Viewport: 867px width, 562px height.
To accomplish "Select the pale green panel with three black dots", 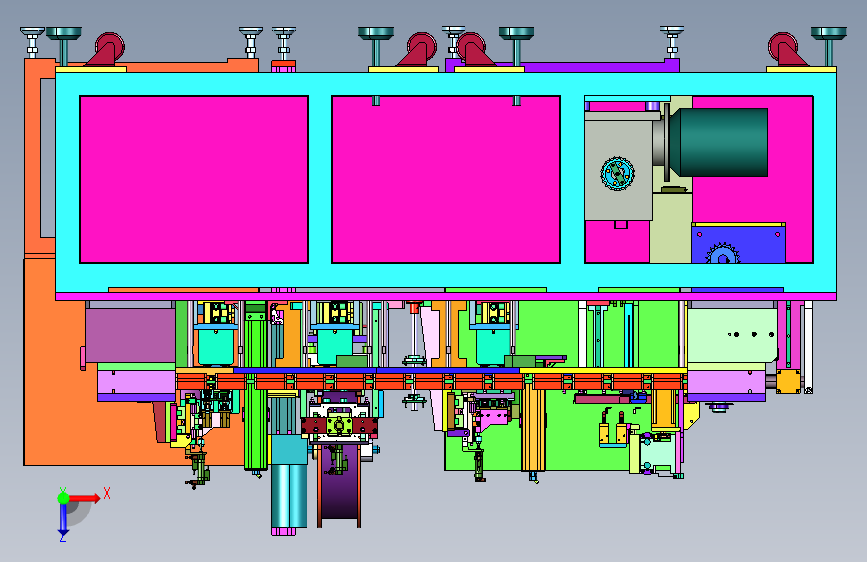I will tap(733, 335).
